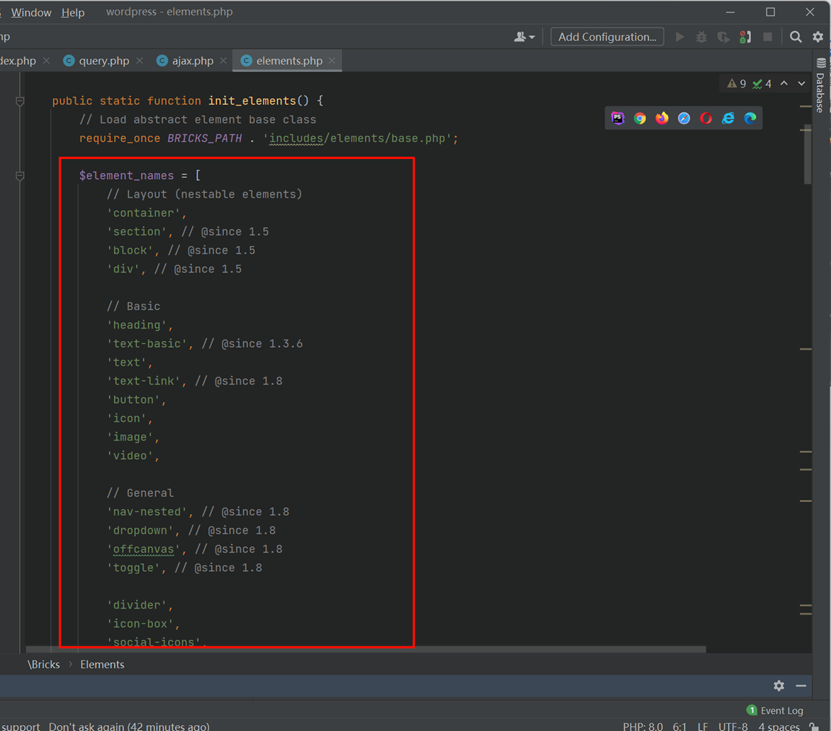This screenshot has height=731, width=831.
Task: Click PHP: 8.0 language level
Action: click(x=642, y=726)
